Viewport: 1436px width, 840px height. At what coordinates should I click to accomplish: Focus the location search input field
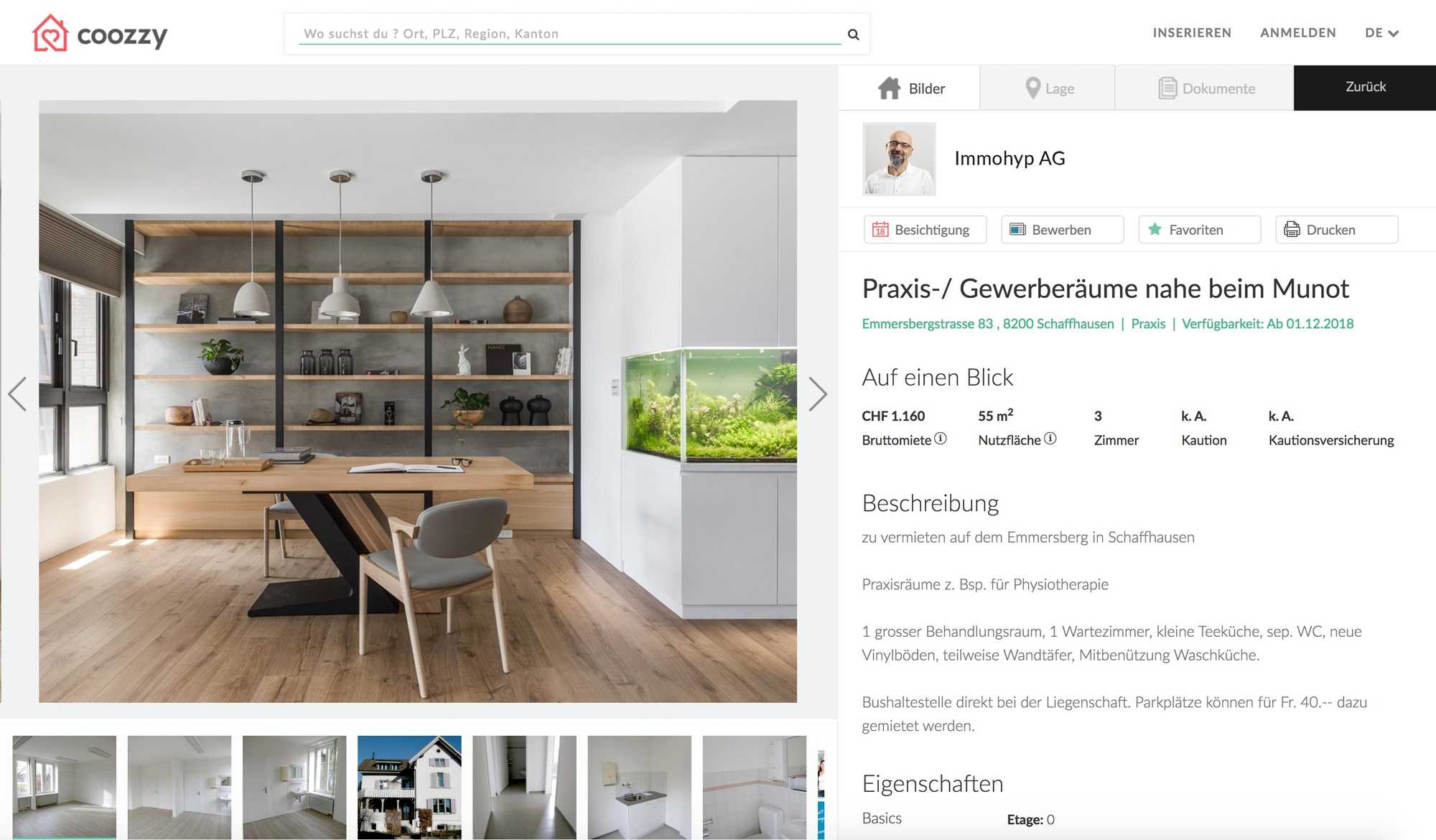[x=570, y=34]
